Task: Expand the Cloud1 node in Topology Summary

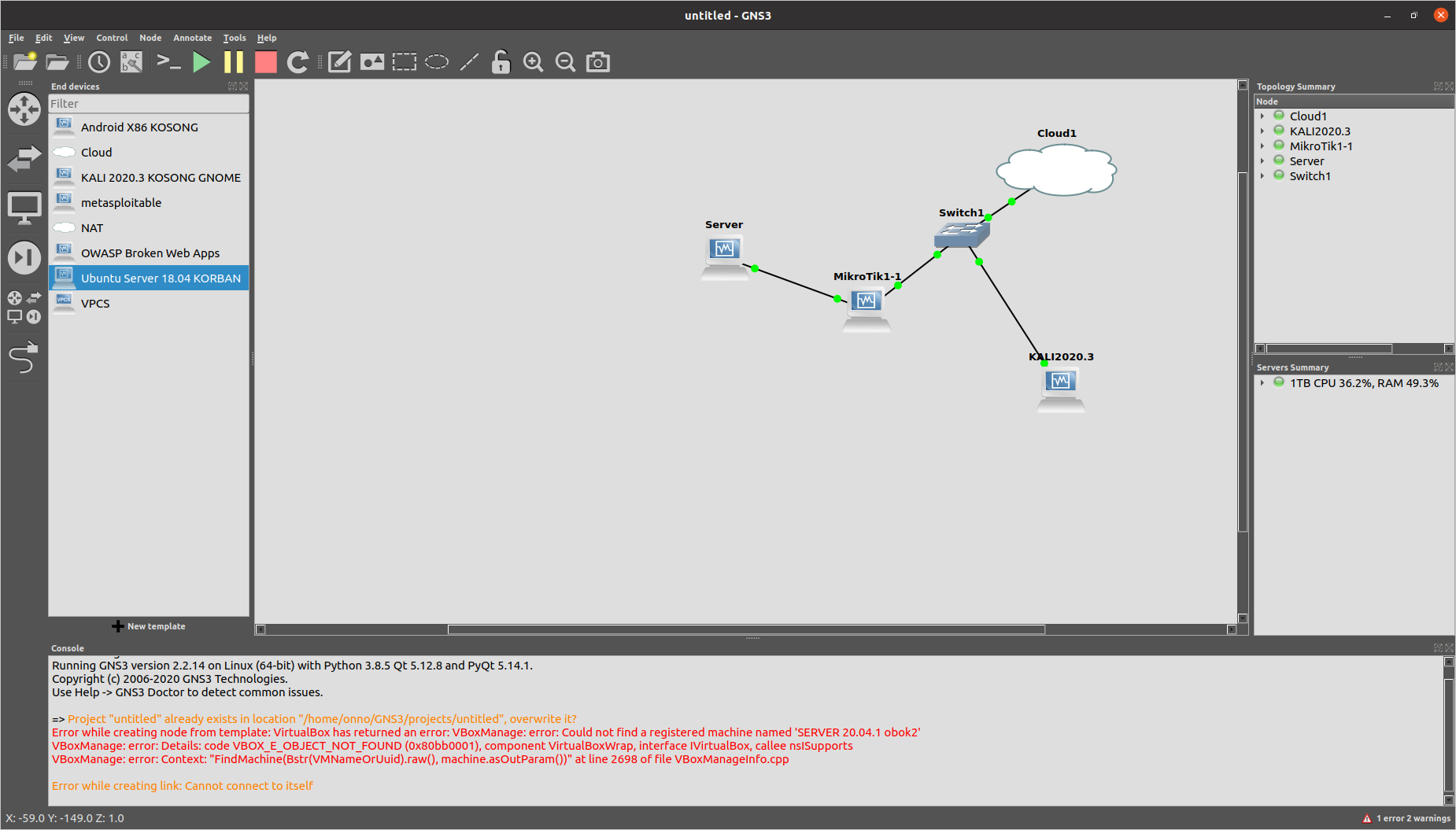Action: pos(1262,116)
